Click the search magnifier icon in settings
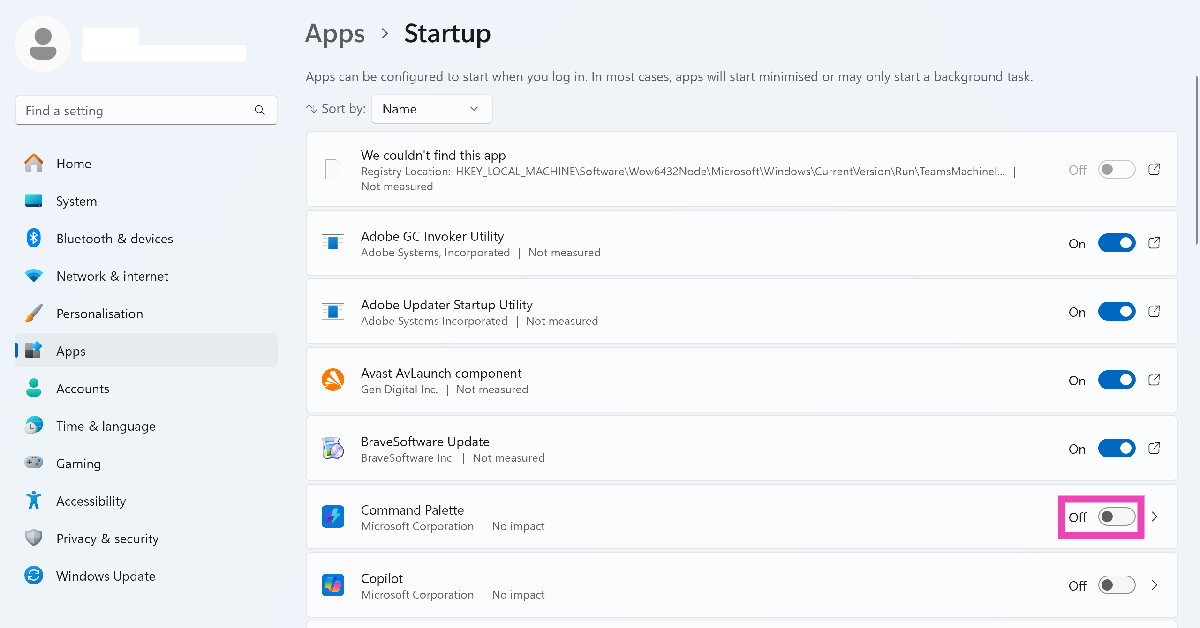The image size is (1200, 628). [260, 111]
